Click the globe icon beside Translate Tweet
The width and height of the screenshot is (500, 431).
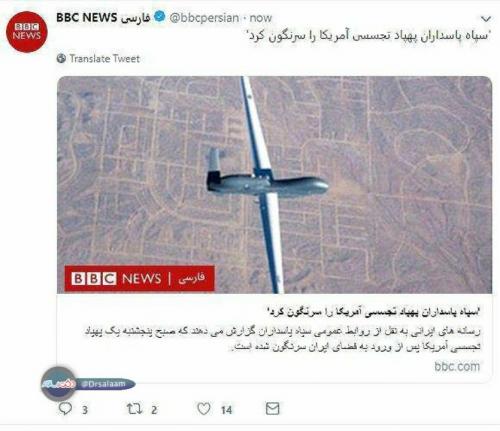coord(61,58)
